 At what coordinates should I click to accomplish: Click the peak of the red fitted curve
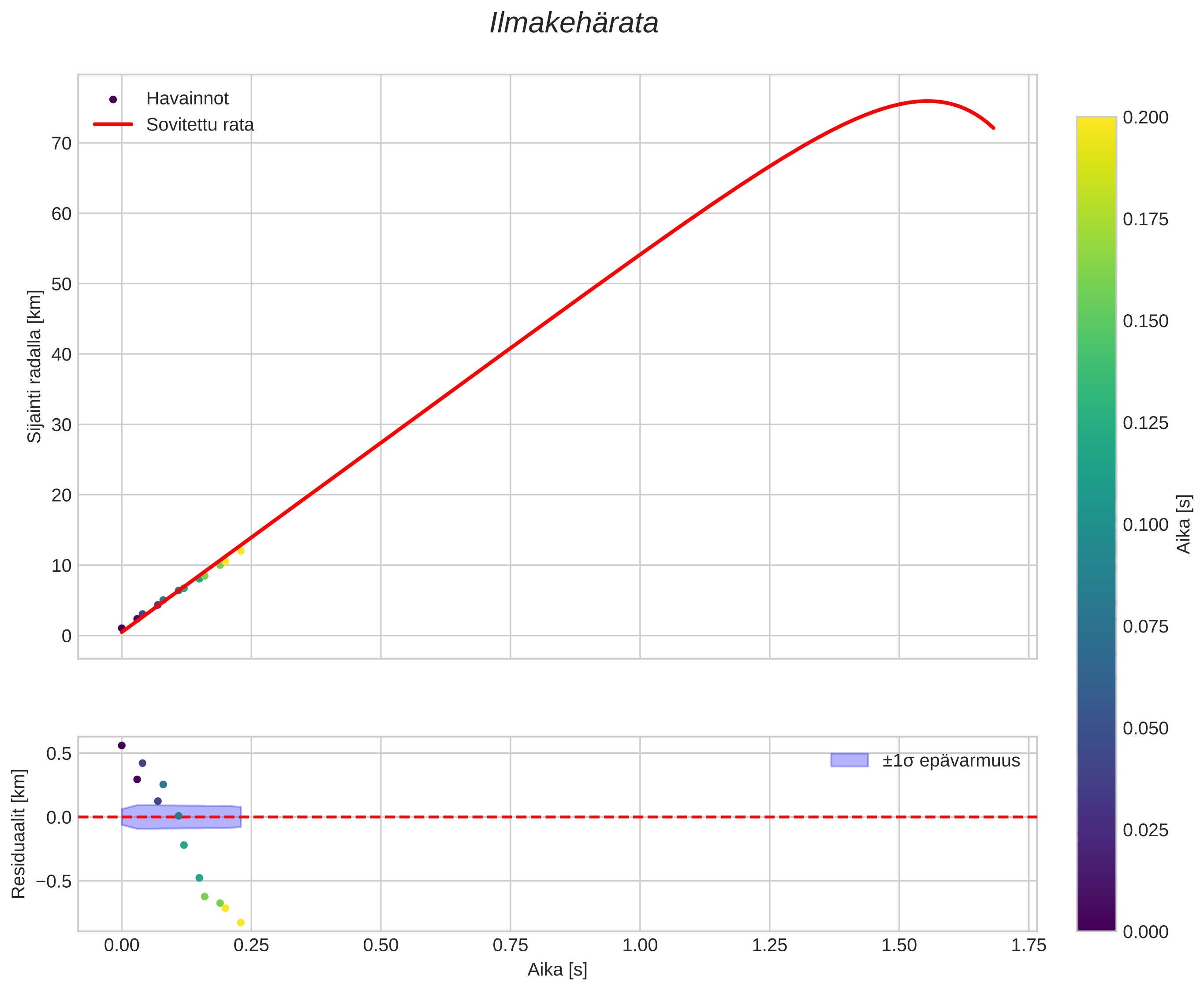(928, 101)
